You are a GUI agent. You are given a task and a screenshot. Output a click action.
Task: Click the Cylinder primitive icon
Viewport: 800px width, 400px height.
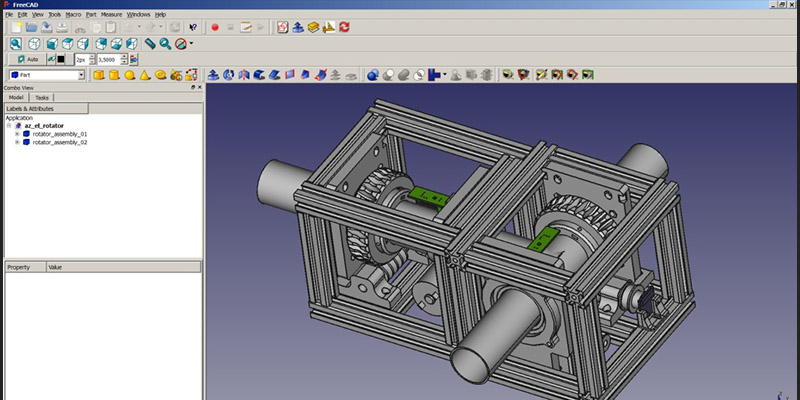pos(115,75)
